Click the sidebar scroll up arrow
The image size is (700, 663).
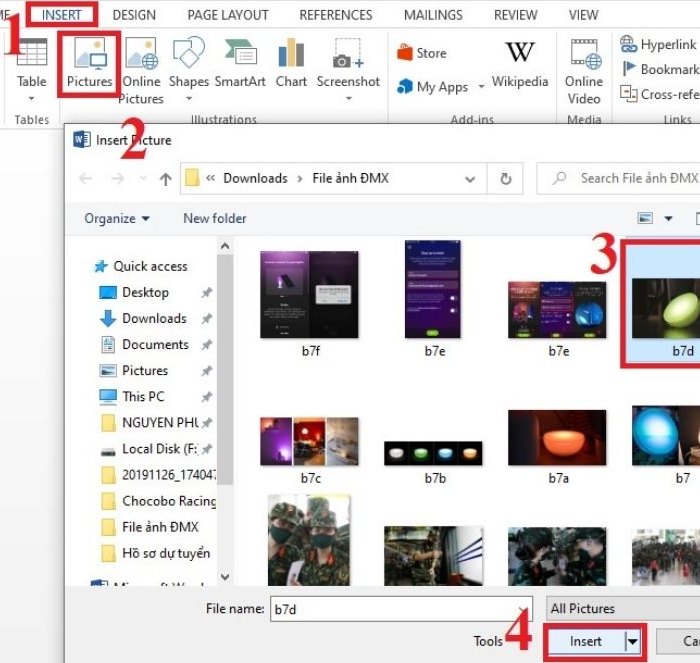pos(225,246)
